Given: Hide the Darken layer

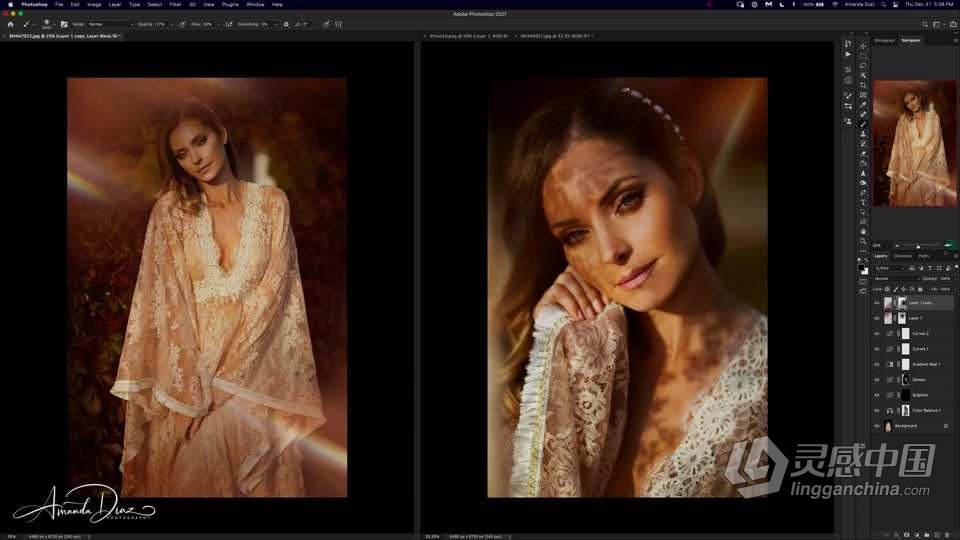Looking at the screenshot, I should click(877, 380).
